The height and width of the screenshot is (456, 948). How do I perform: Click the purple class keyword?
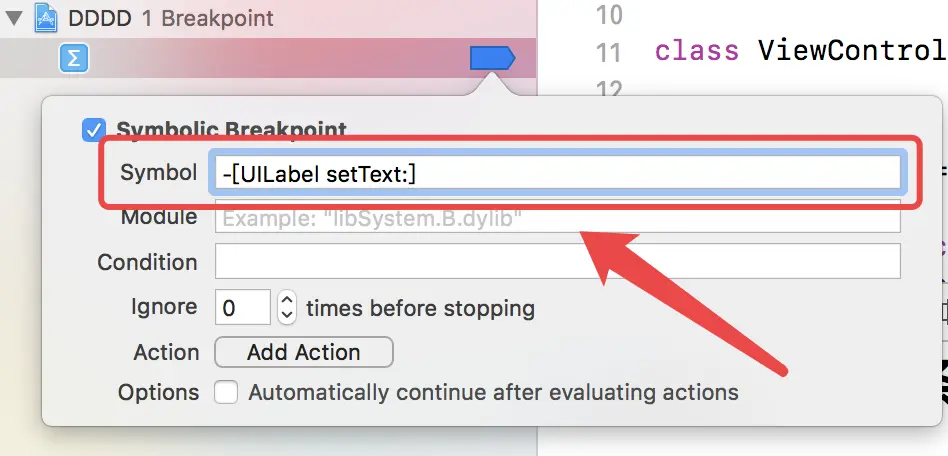point(696,51)
